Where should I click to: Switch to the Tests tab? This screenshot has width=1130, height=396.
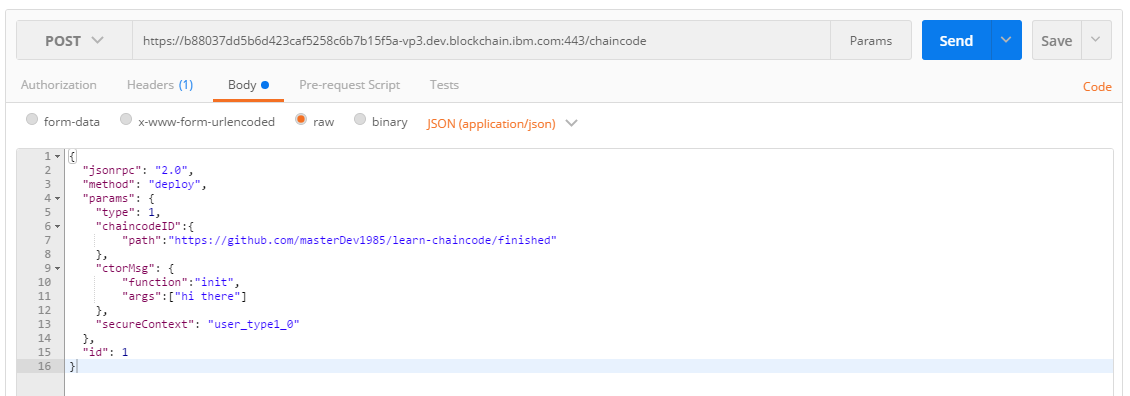(x=444, y=84)
